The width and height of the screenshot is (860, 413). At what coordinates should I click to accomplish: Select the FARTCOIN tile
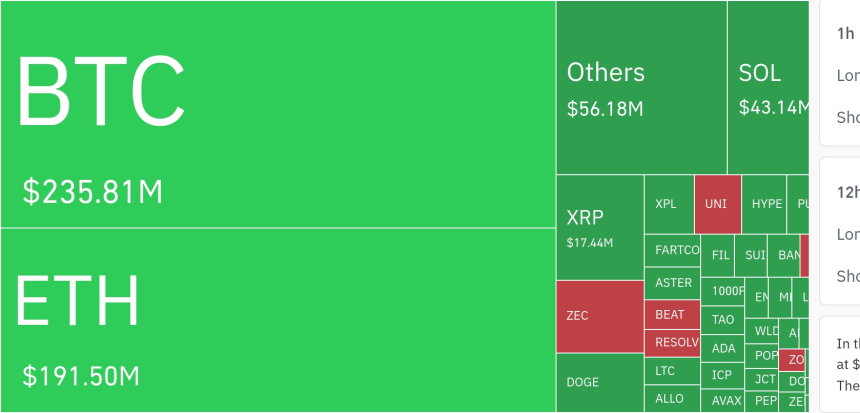[x=672, y=251]
